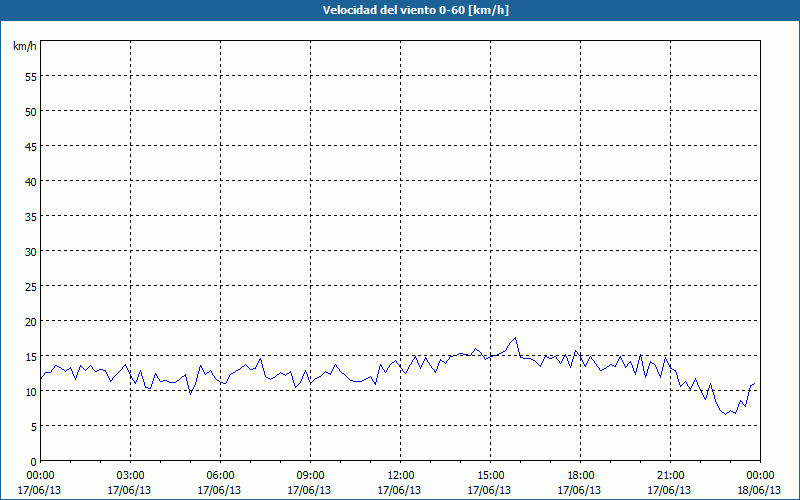The height and width of the screenshot is (500, 800).
Task: Select the 5 value on the y-axis
Action: coord(34,427)
